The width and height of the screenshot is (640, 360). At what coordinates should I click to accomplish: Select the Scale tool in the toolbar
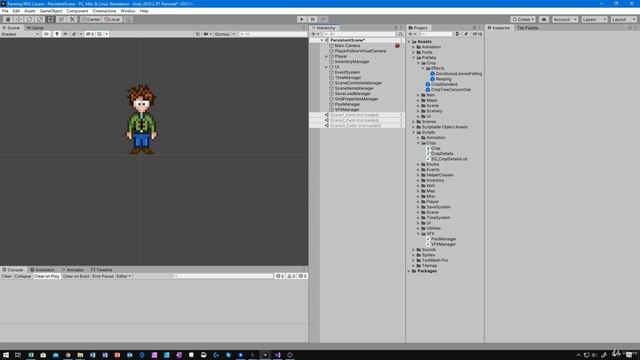[40, 20]
